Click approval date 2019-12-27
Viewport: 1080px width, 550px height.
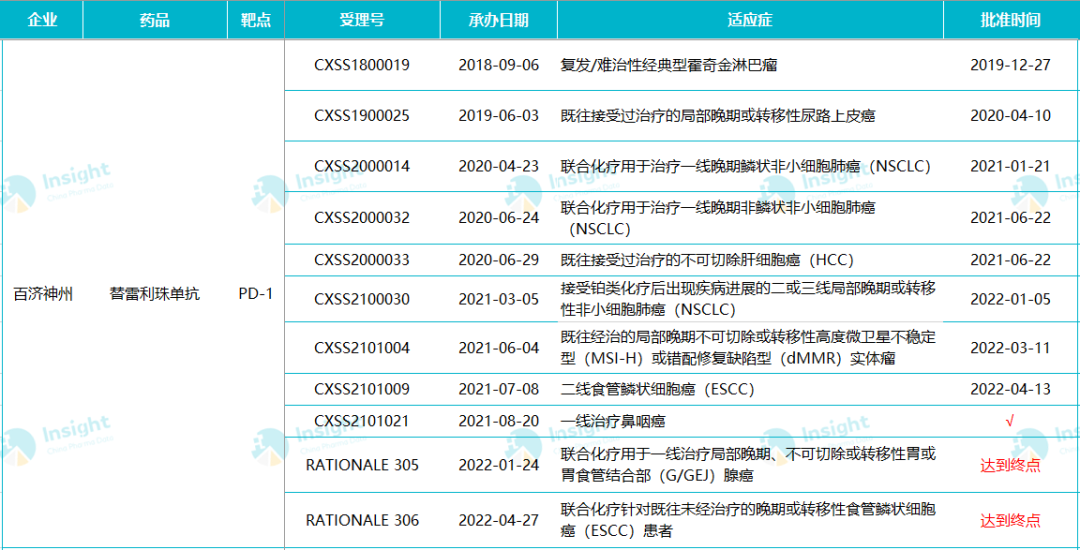1010,65
